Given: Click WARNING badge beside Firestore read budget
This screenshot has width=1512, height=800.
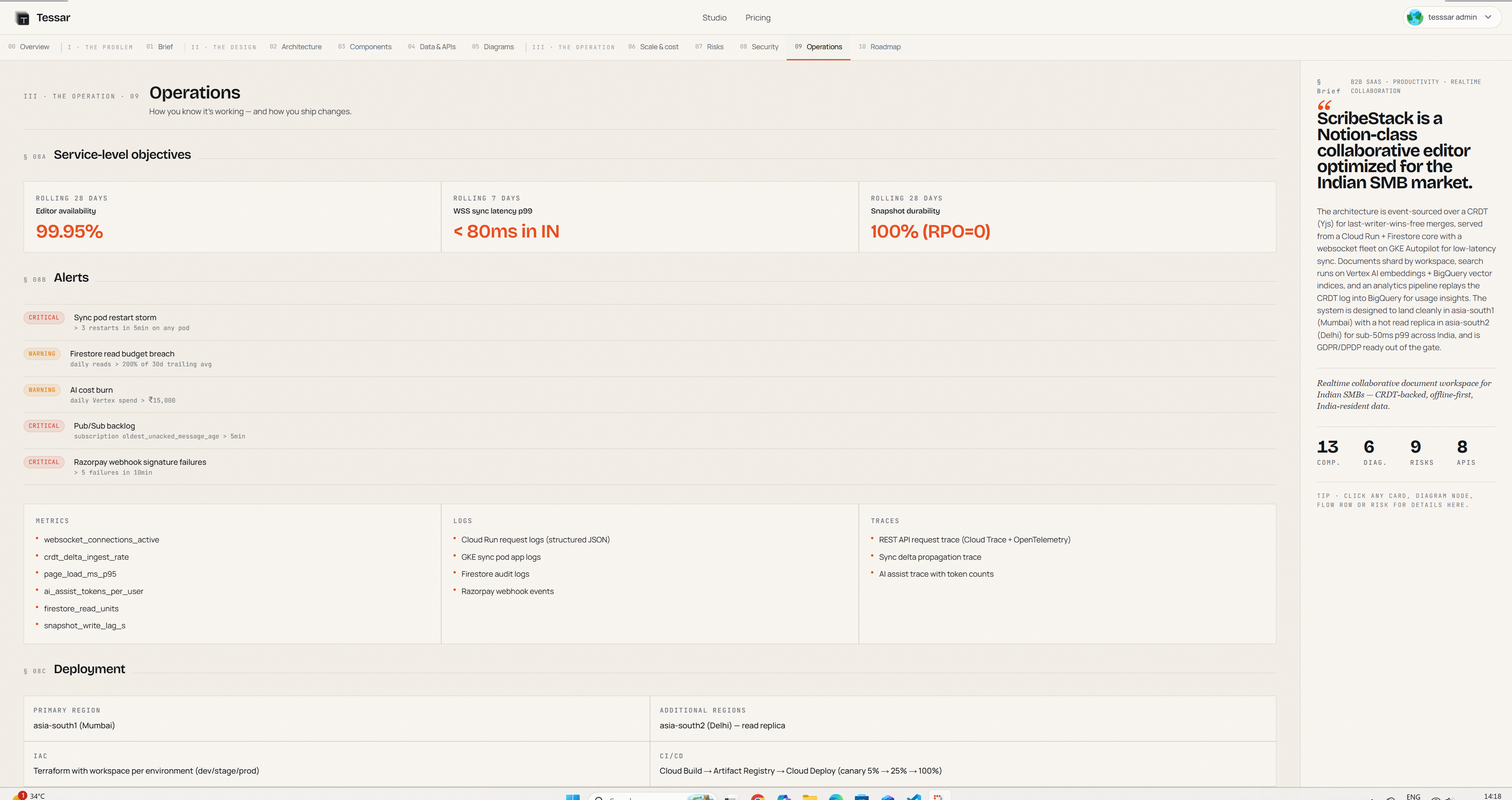Looking at the screenshot, I should tap(42, 354).
